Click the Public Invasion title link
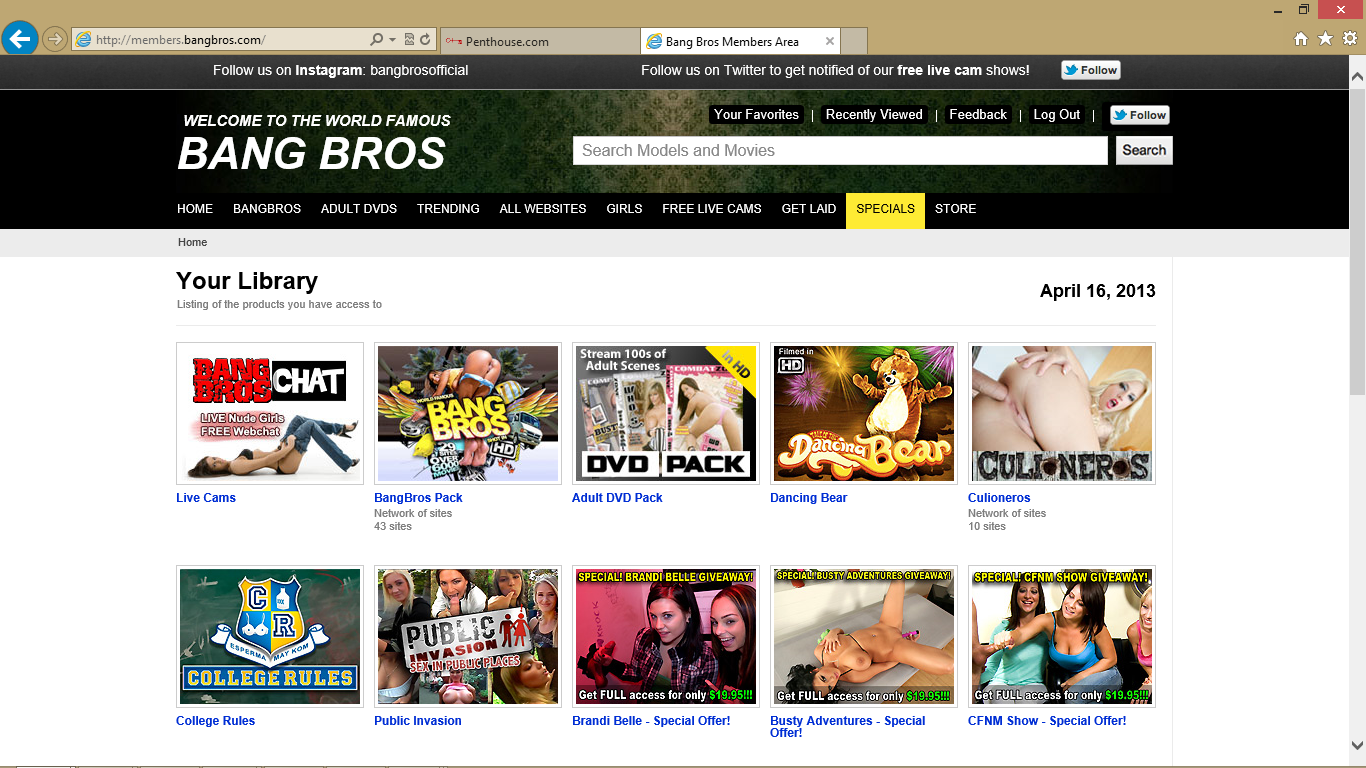Viewport: 1366px width, 768px height. tap(418, 721)
